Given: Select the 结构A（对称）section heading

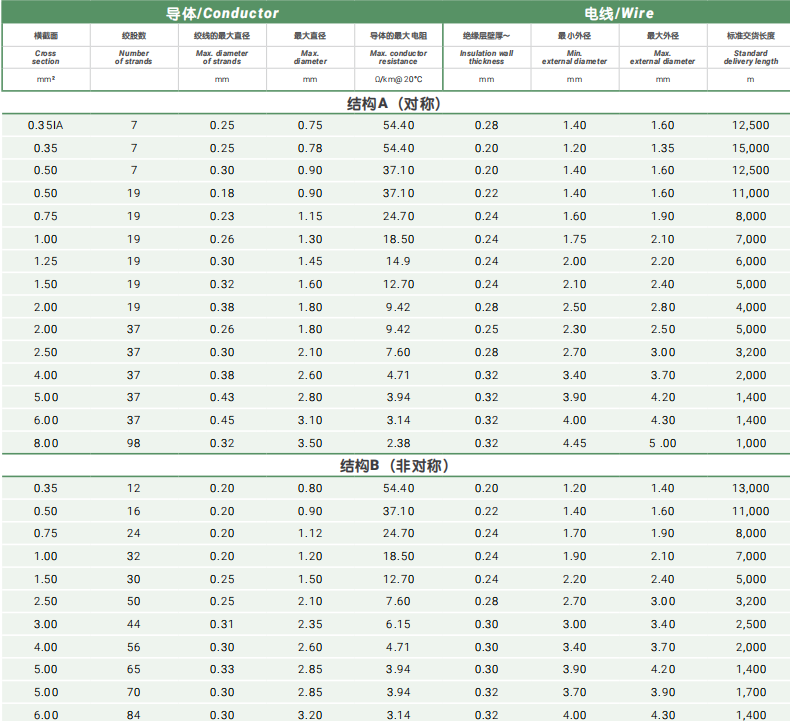Looking at the screenshot, I should point(394,103).
